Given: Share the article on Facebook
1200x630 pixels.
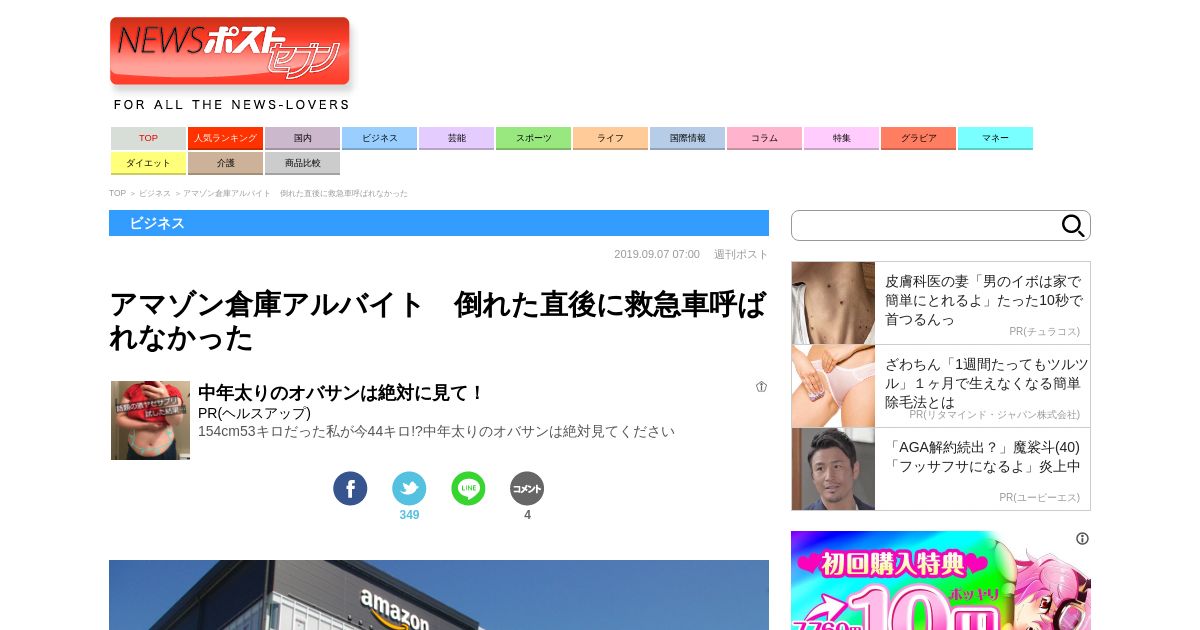Looking at the screenshot, I should pyautogui.click(x=350, y=488).
